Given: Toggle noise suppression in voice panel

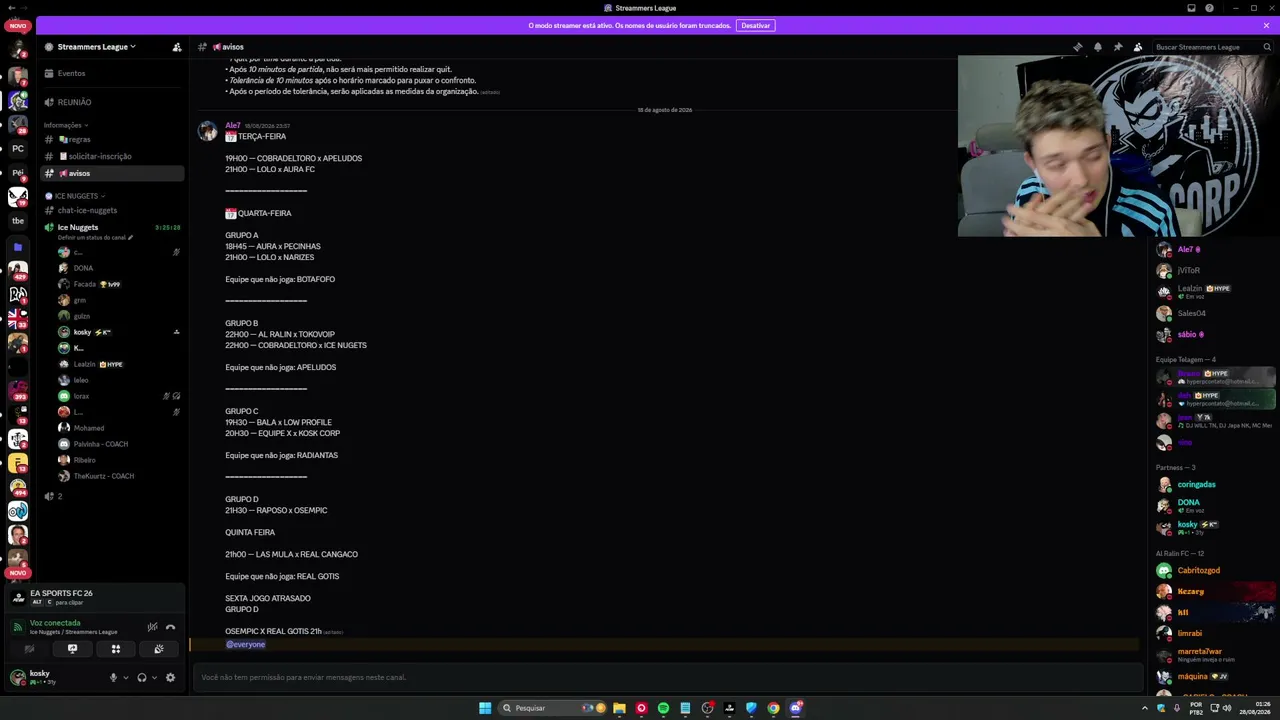Looking at the screenshot, I should (x=152, y=627).
